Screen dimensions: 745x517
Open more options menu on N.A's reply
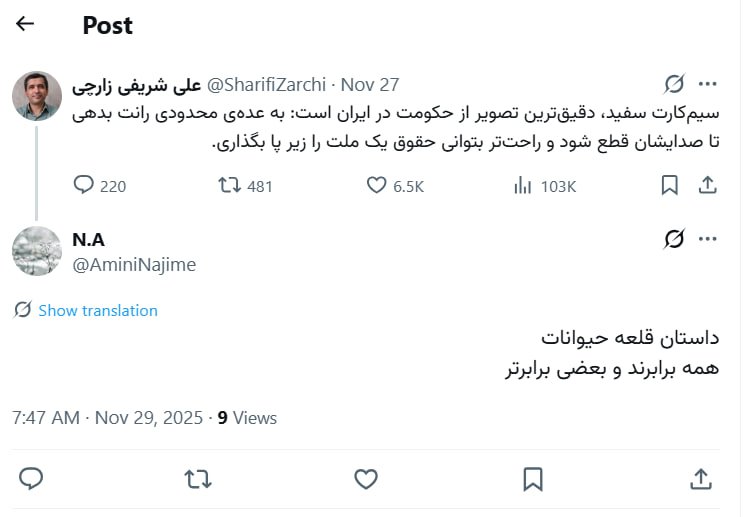[x=708, y=239]
